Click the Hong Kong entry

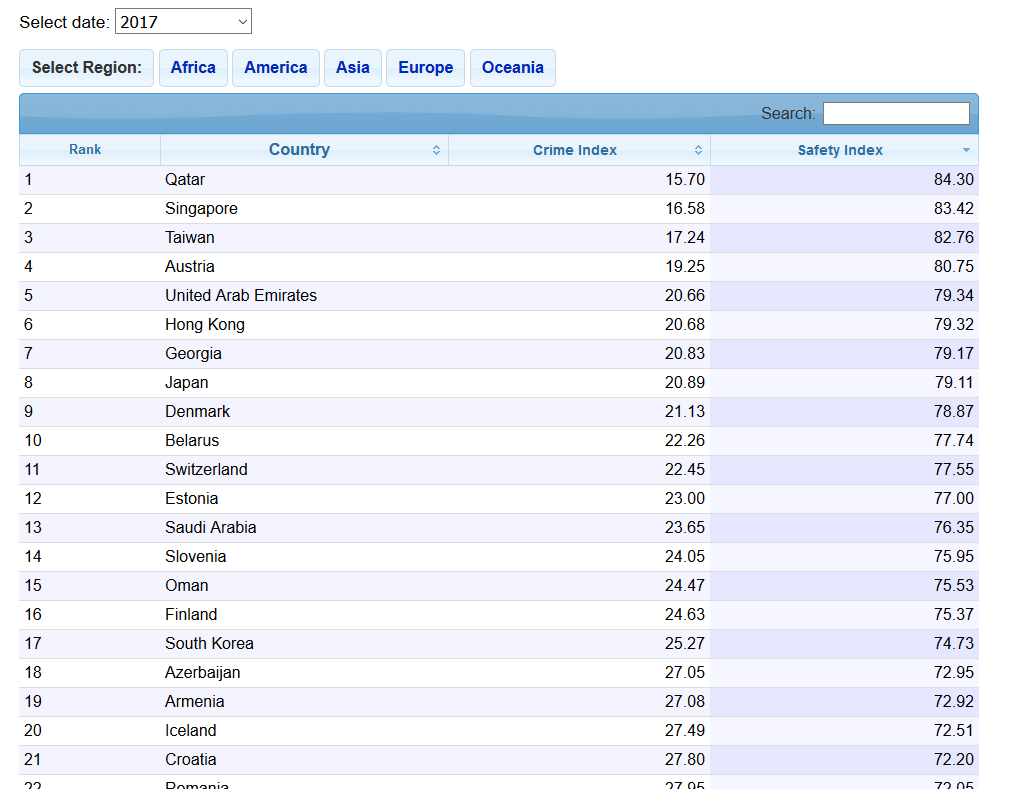[205, 325]
